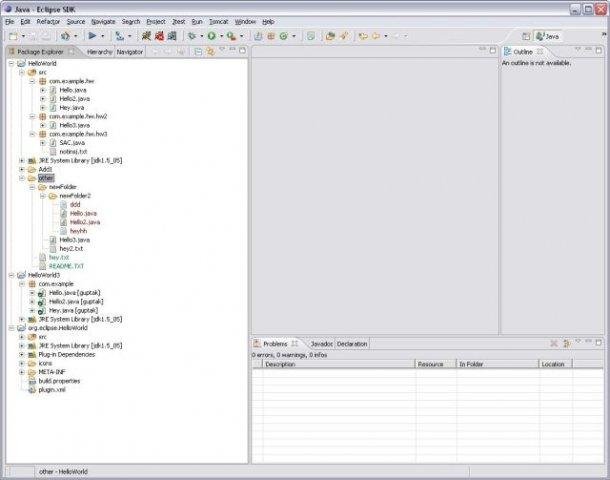Click the Debug bug icon in toolbar

tap(192, 36)
